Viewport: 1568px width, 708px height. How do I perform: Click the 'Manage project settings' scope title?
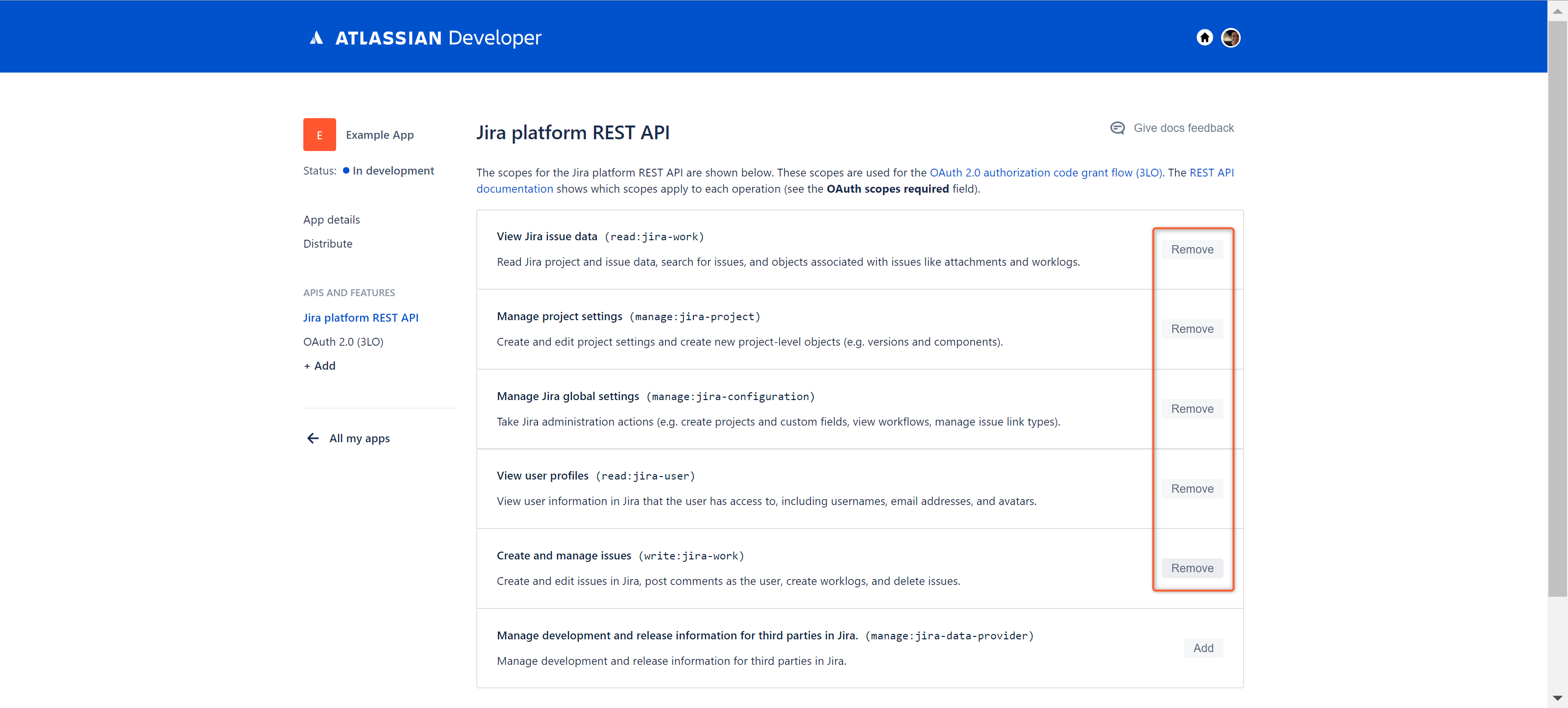560,316
